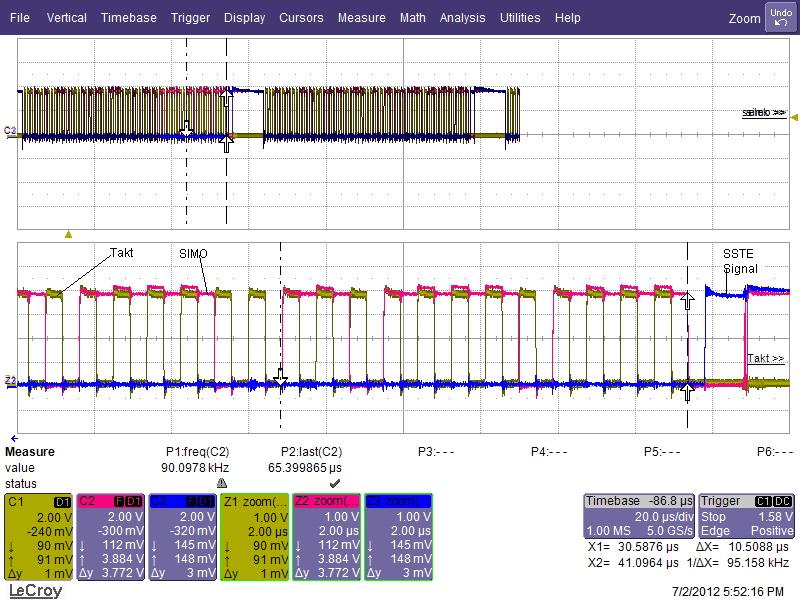Click the Measure table label
800x600 pixels.
point(30,452)
